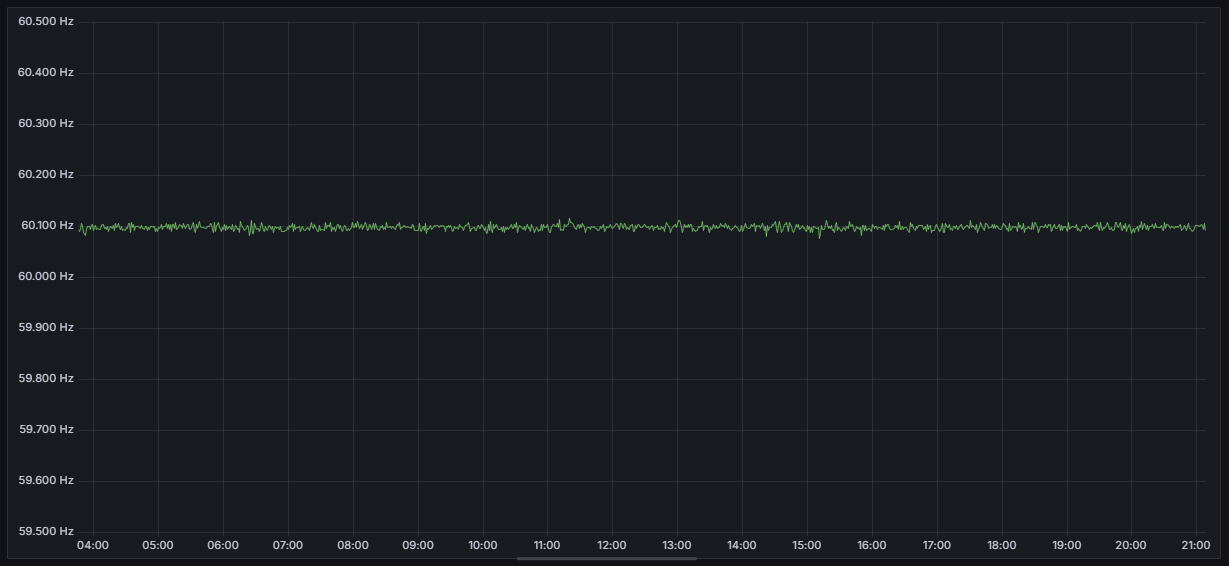
Task: Click the 04:00 time label
Action: pos(93,545)
